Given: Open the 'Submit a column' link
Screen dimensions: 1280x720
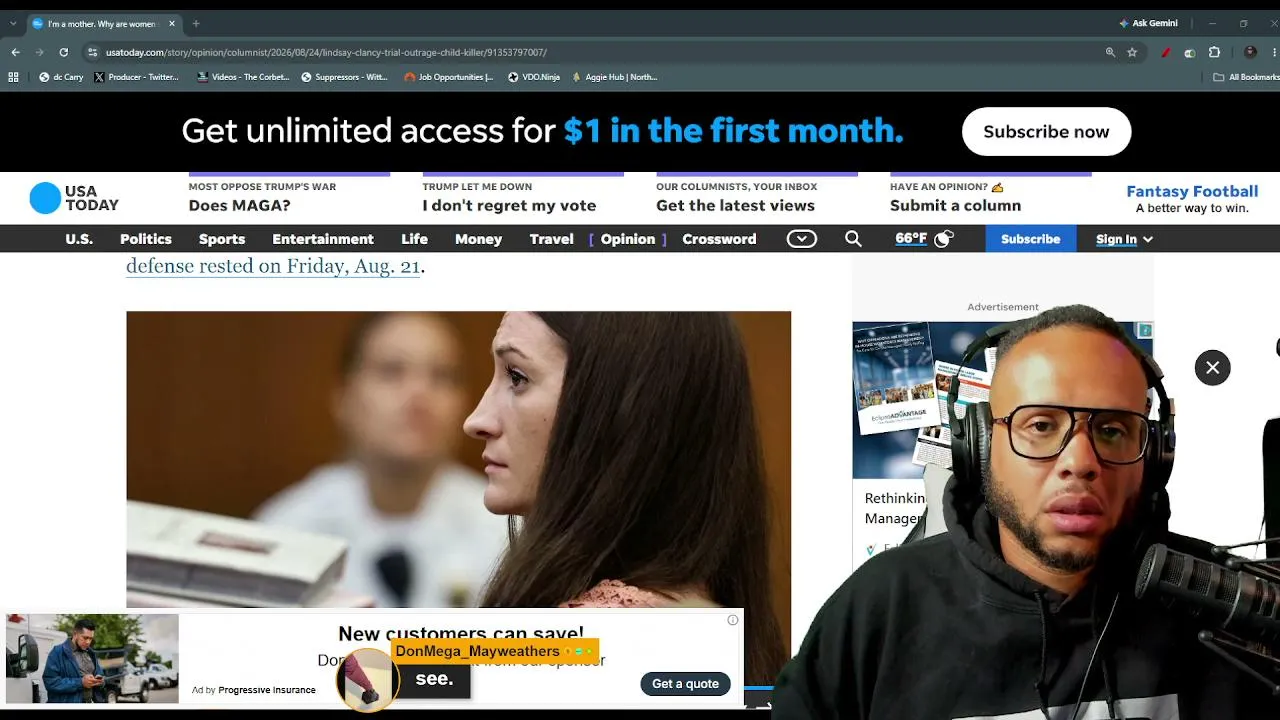Looking at the screenshot, I should (x=955, y=205).
